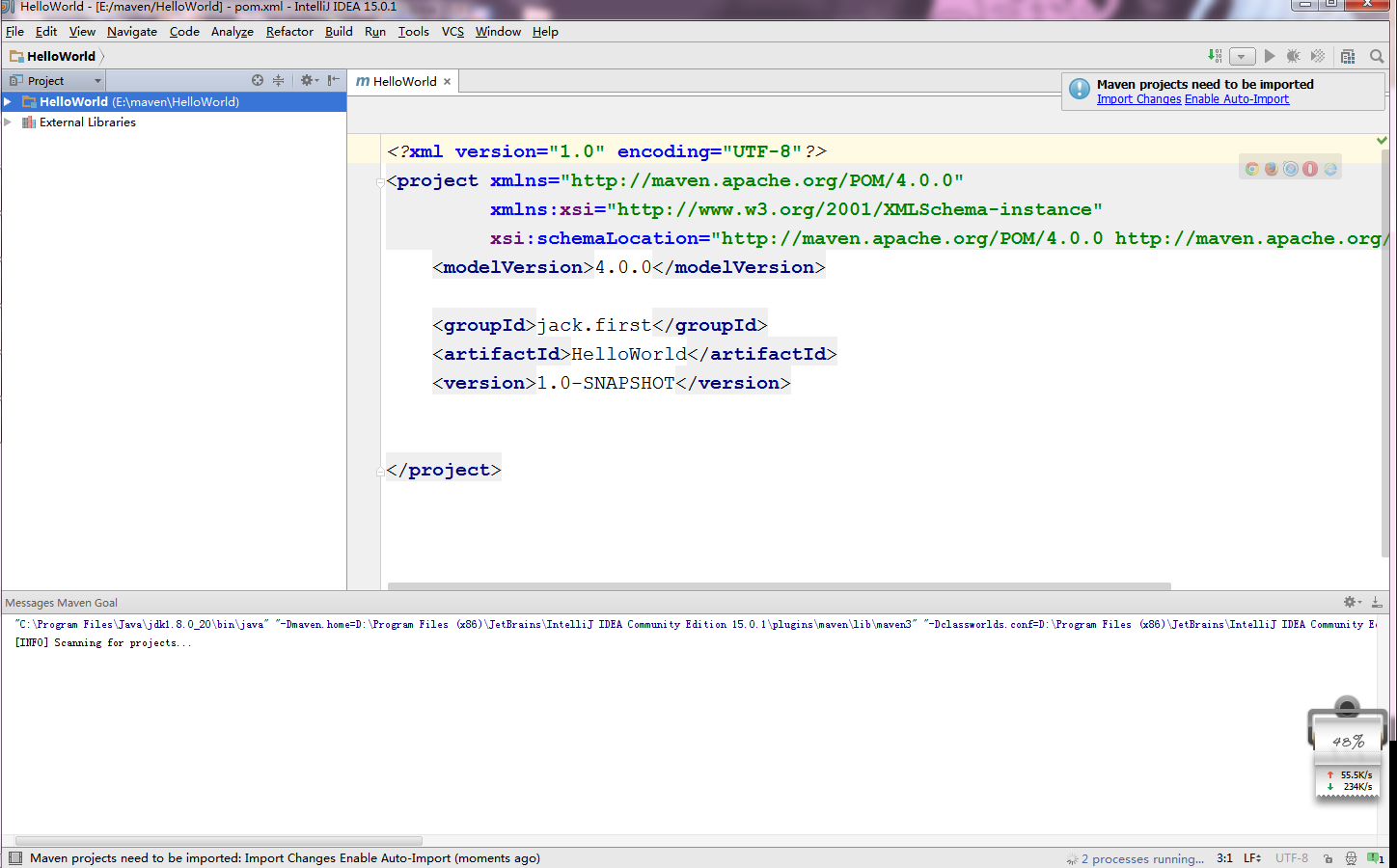
Task: Hide the Project tool window
Action: coord(333,81)
